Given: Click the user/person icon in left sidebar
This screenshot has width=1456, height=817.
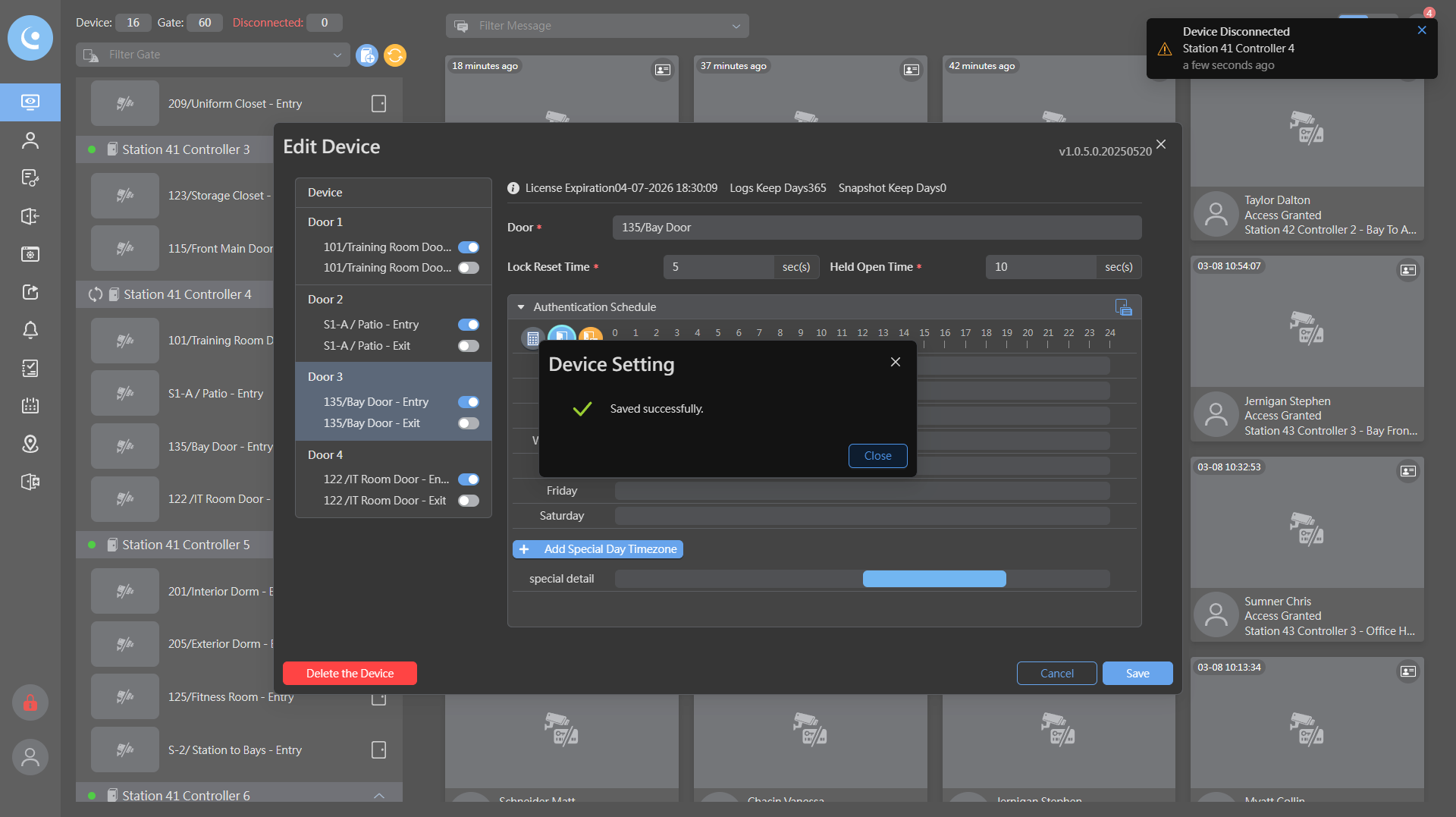Looking at the screenshot, I should 30,140.
